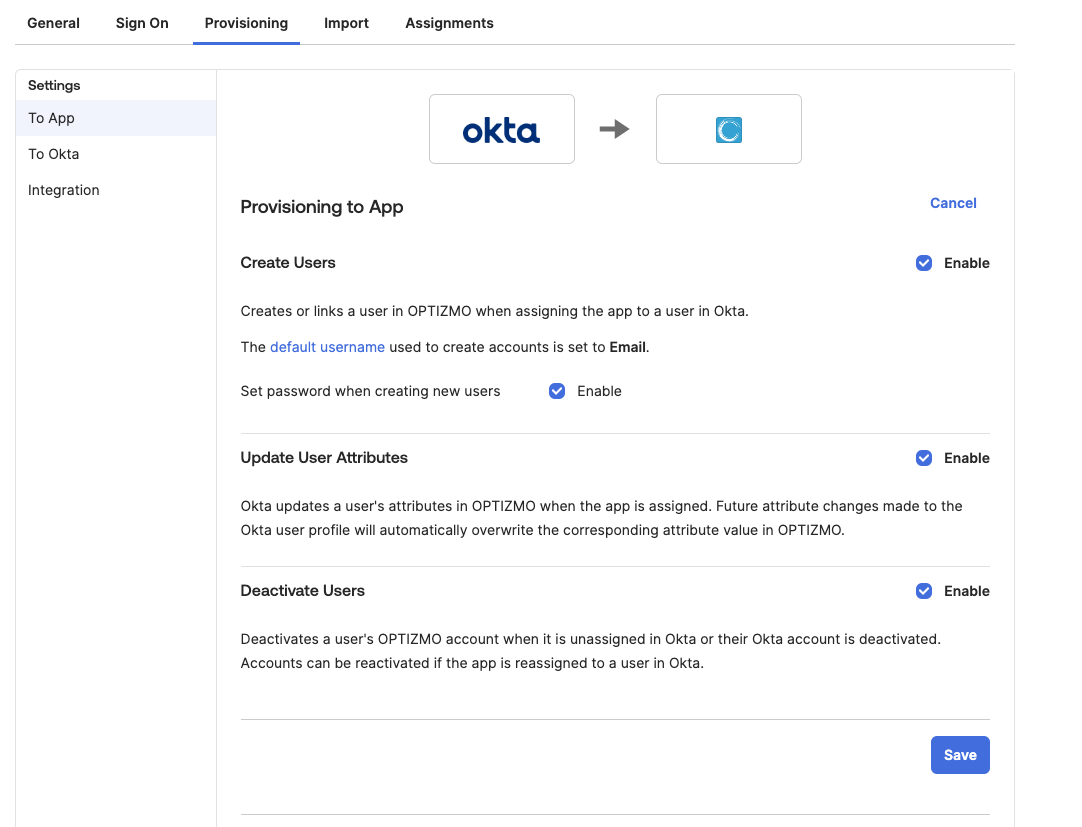Screen dimensions: 1082x827
Task: Open the default username link
Action: 327,347
